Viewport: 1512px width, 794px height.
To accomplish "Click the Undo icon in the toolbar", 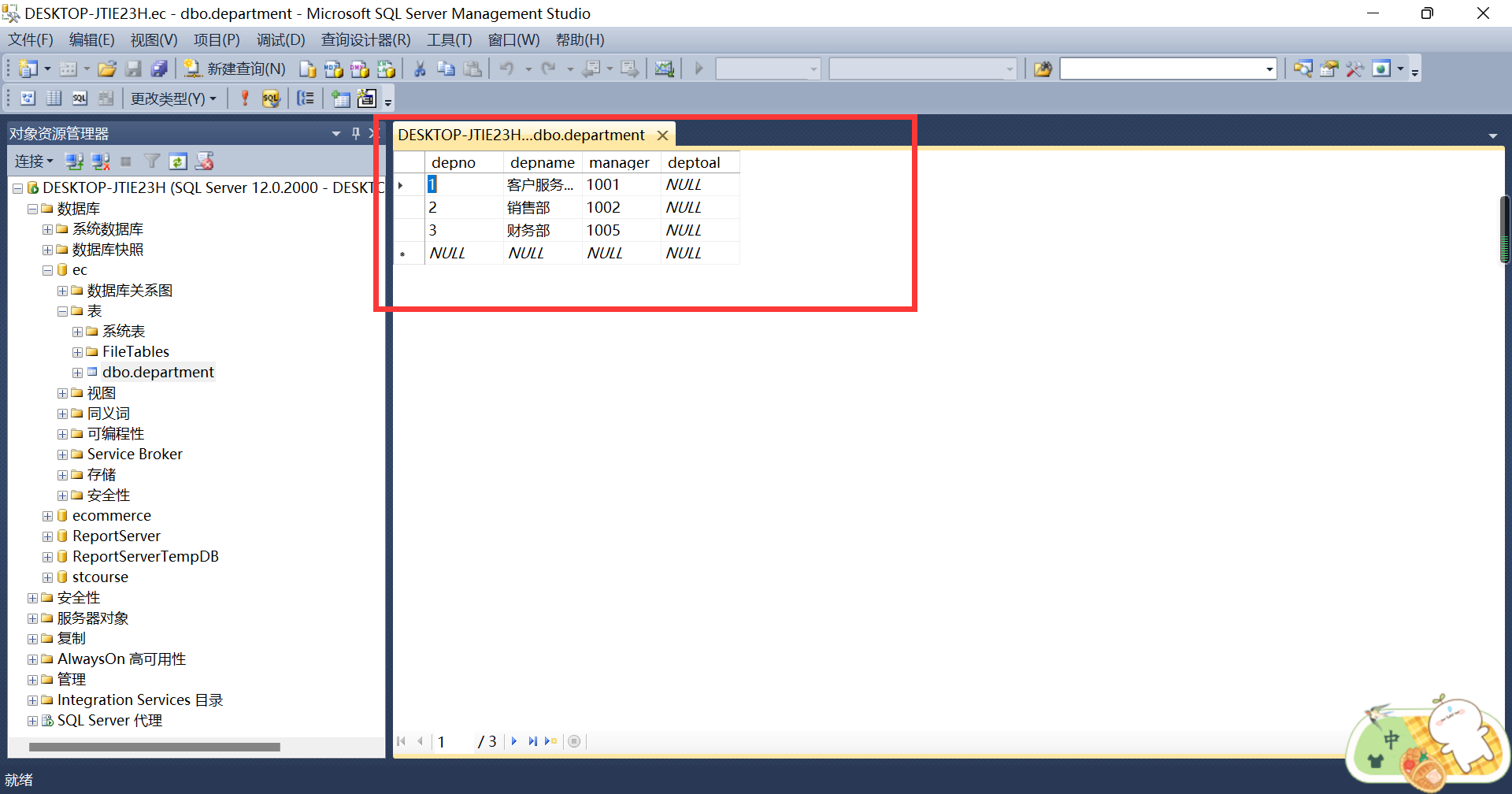I will (508, 69).
